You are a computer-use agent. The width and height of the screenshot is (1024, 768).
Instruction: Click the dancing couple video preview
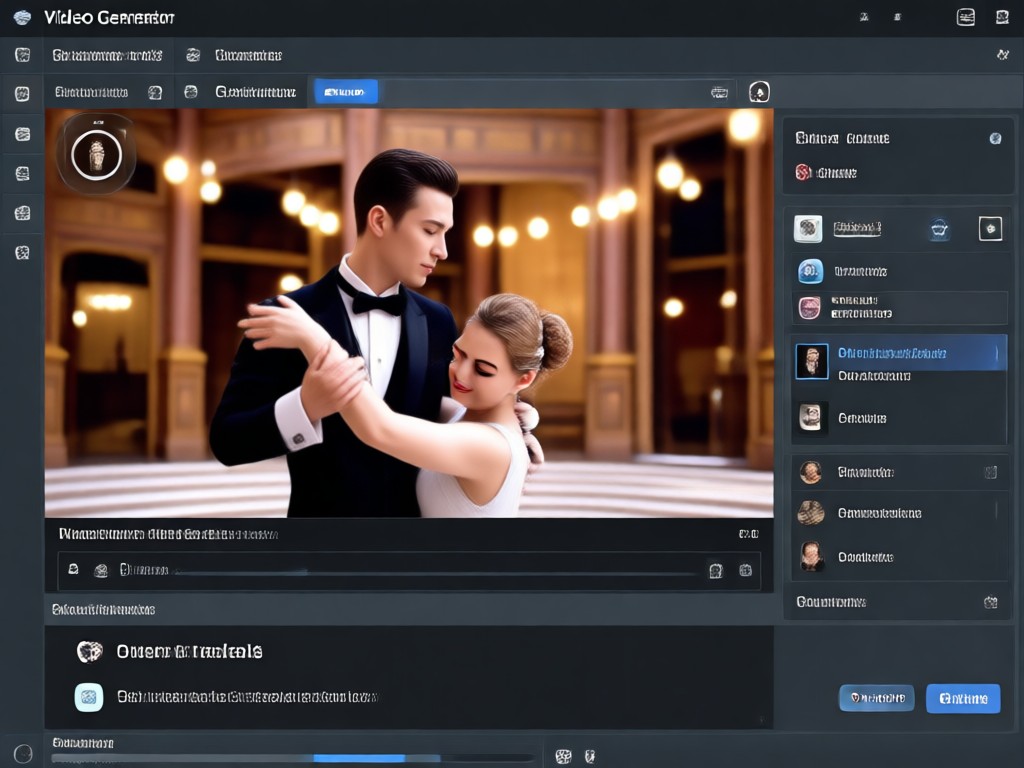[409, 313]
